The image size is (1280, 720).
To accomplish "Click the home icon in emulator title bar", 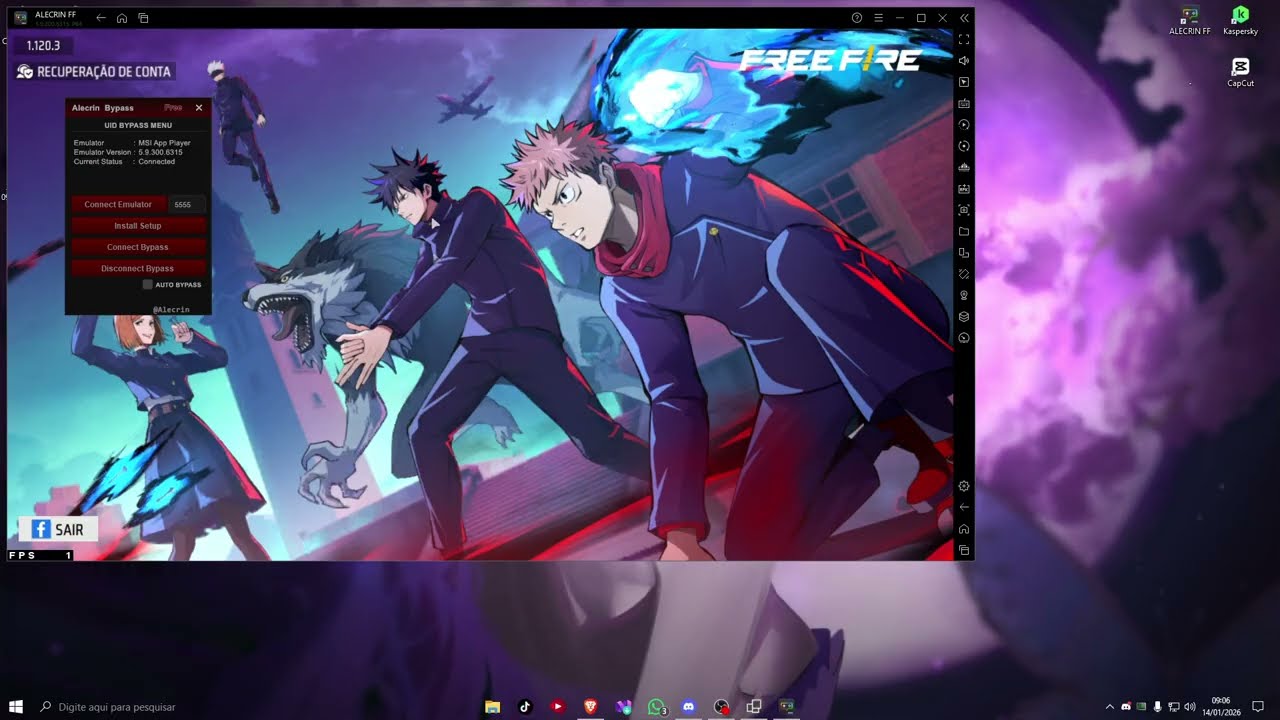I will pos(122,18).
